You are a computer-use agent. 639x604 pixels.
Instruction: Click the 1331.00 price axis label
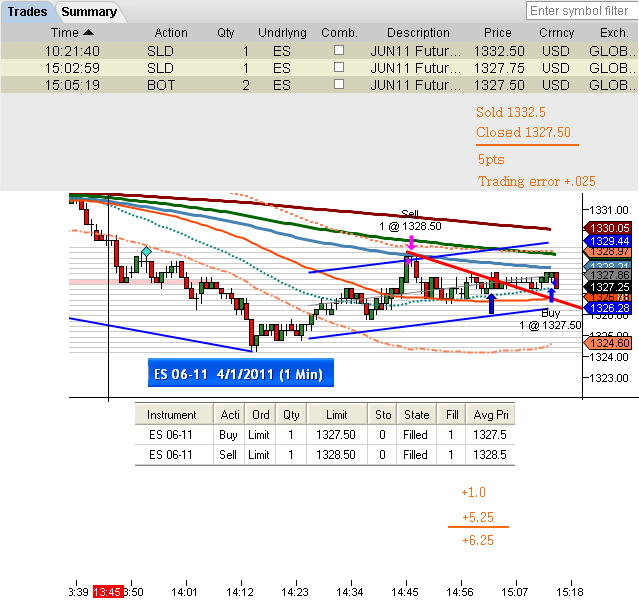609,210
